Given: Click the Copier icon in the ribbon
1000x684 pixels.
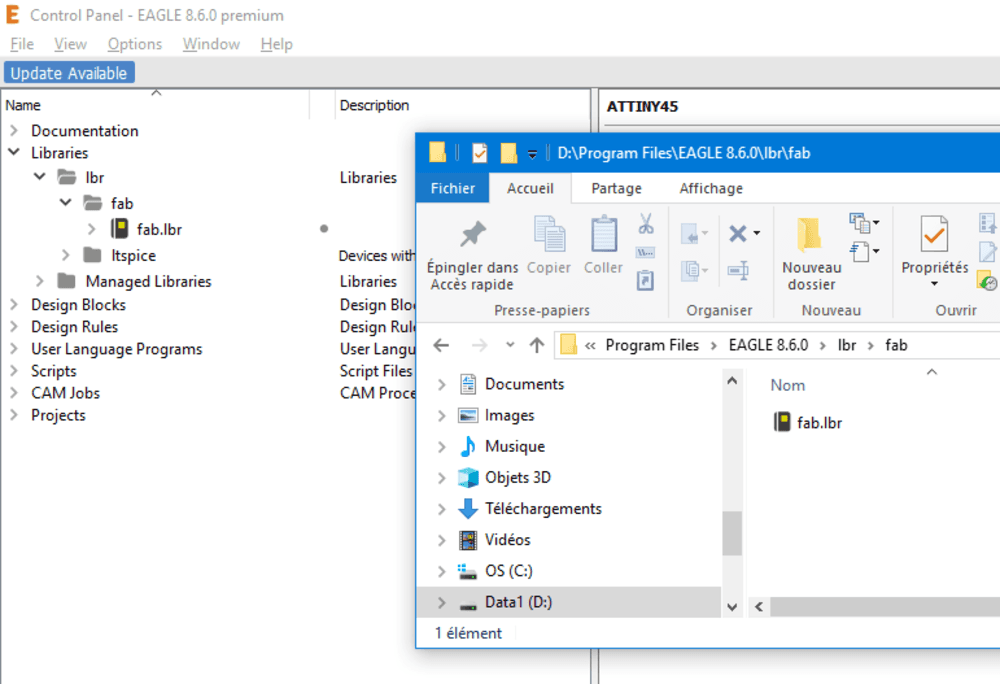Looking at the screenshot, I should (x=549, y=234).
